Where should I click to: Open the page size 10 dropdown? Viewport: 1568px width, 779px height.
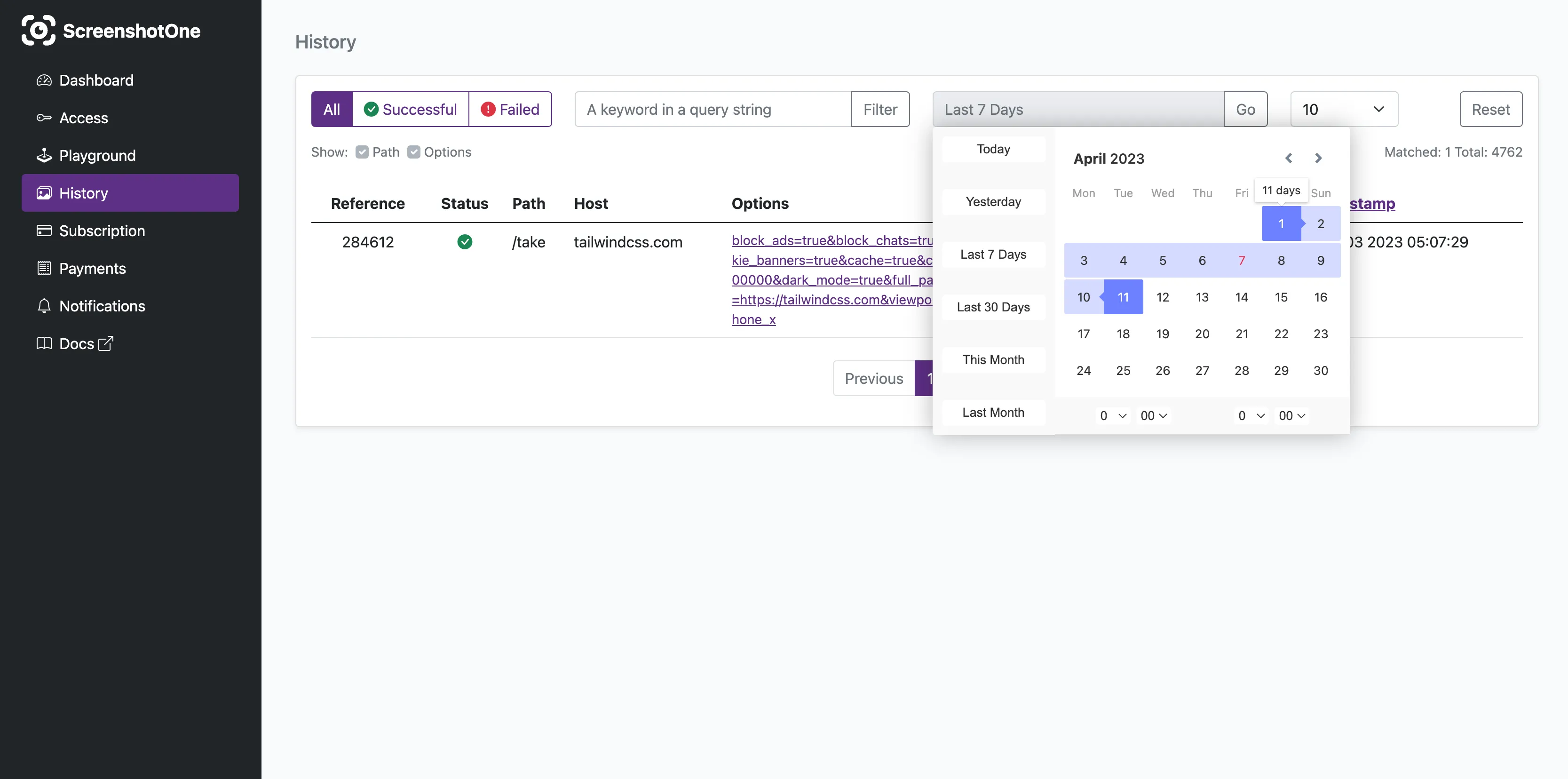(1344, 109)
